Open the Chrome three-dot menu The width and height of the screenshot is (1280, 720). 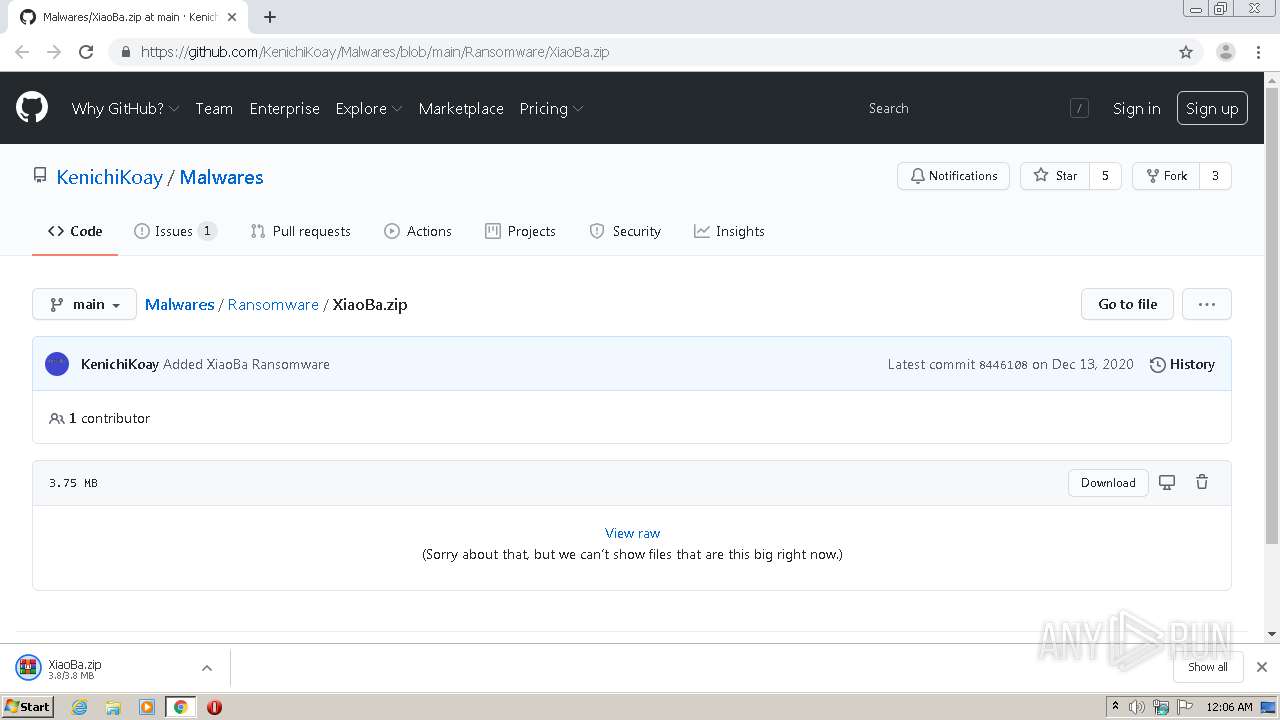(1259, 52)
